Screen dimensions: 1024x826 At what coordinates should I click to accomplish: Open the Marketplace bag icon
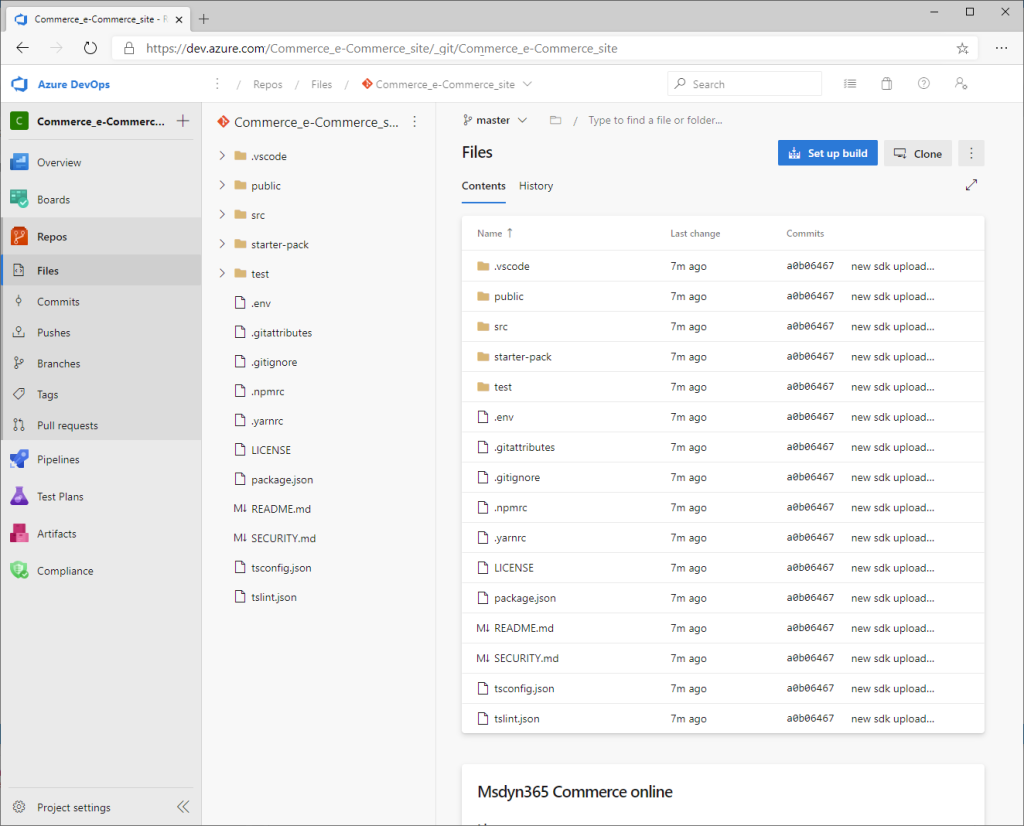(x=886, y=84)
